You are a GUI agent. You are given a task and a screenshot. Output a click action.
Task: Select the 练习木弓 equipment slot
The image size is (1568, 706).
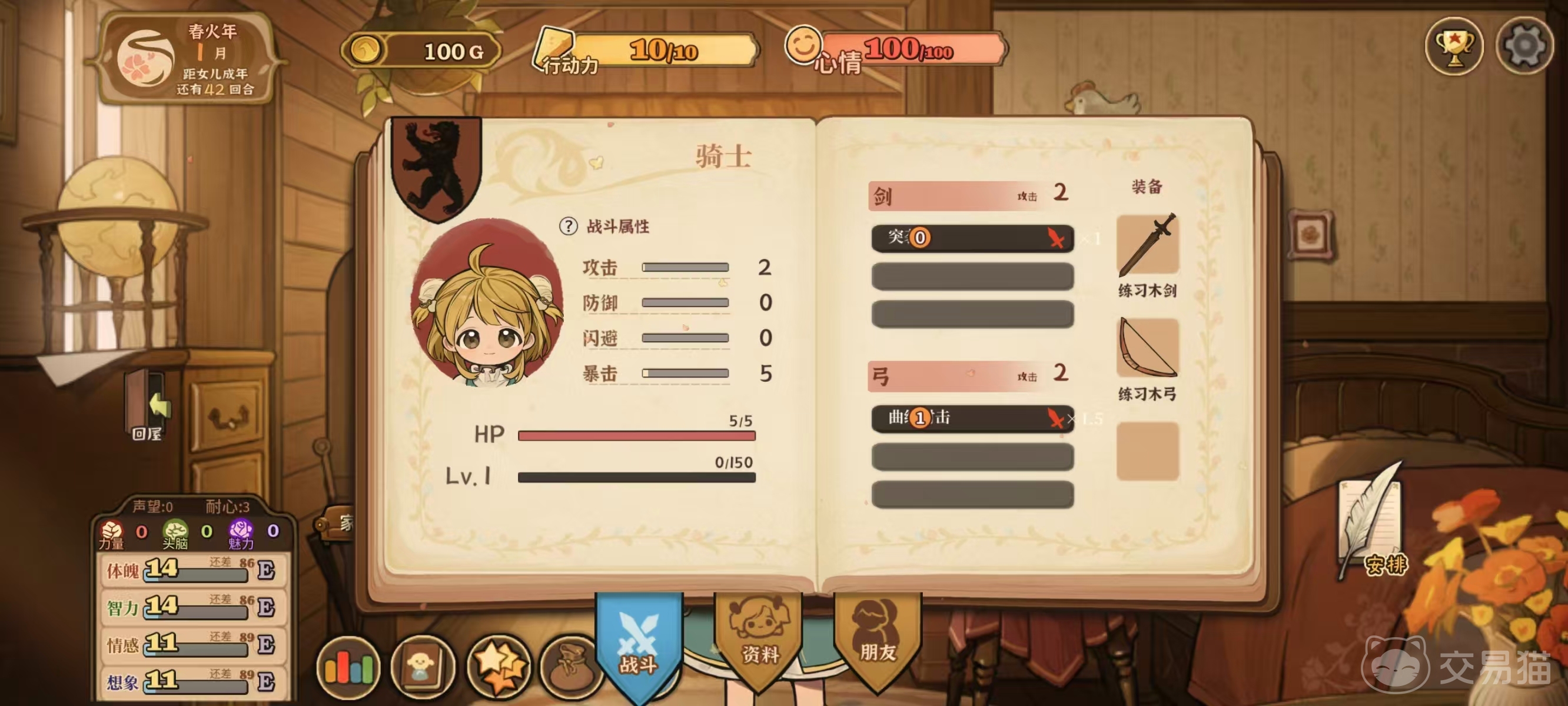click(1147, 348)
